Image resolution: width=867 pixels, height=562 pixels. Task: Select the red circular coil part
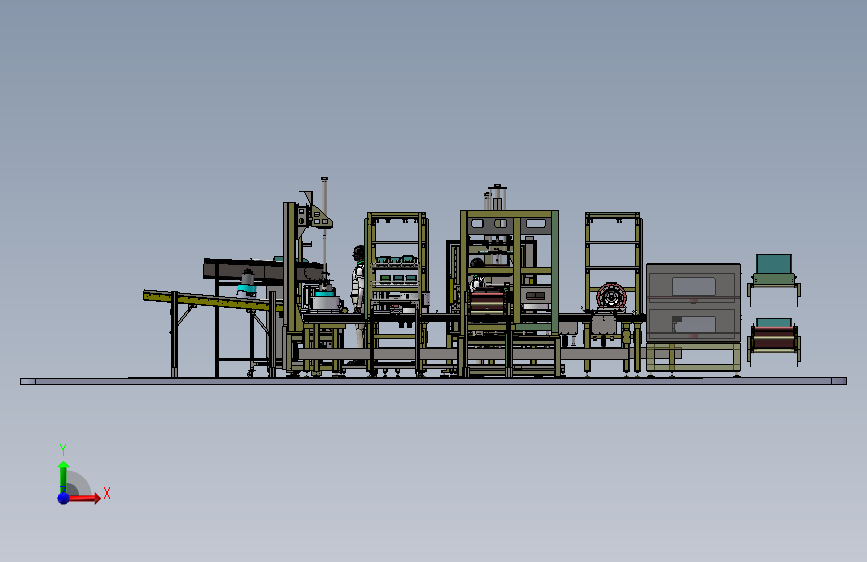click(610, 297)
